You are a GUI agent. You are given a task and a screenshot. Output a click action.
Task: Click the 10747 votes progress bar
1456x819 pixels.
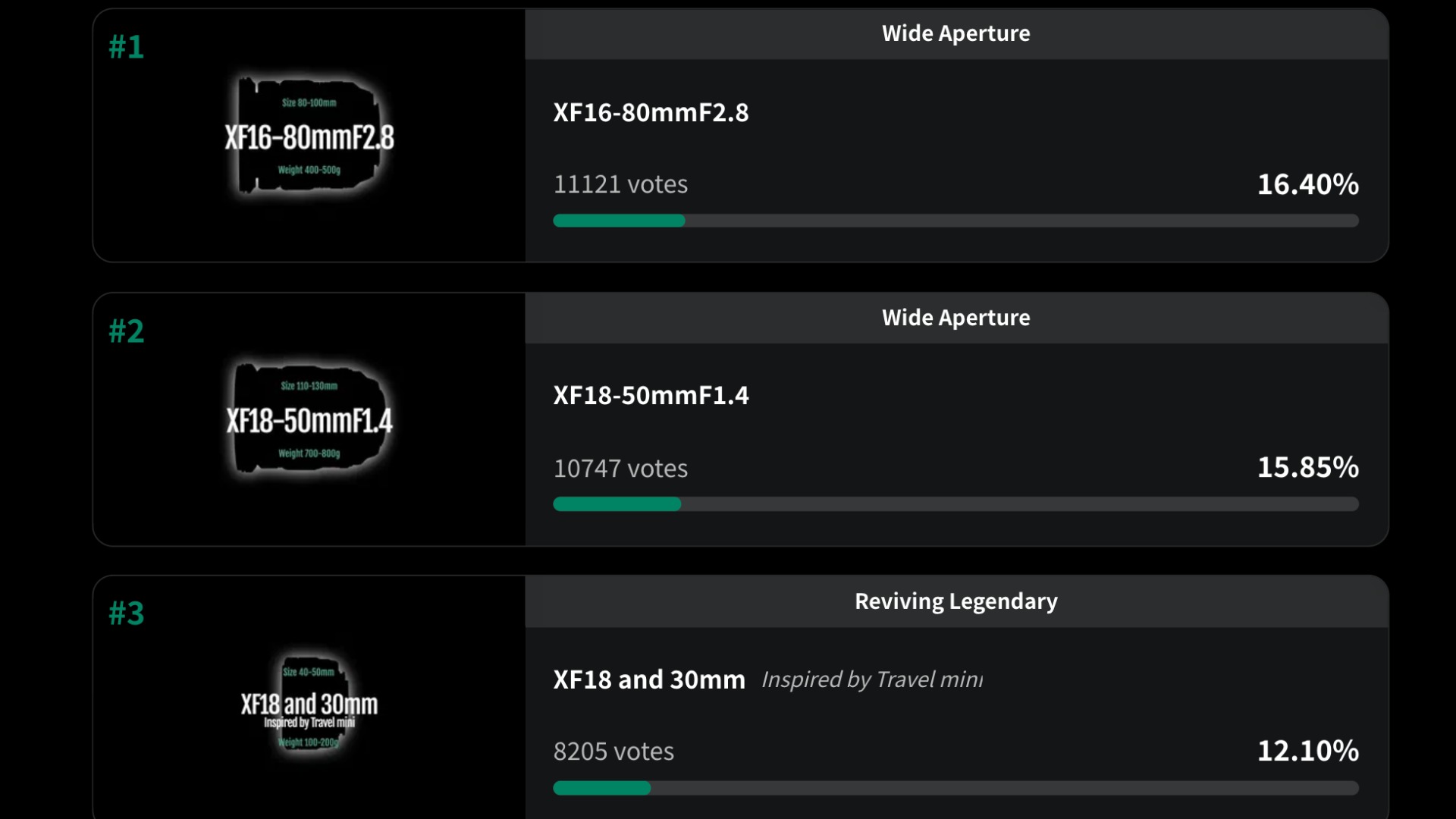click(956, 504)
